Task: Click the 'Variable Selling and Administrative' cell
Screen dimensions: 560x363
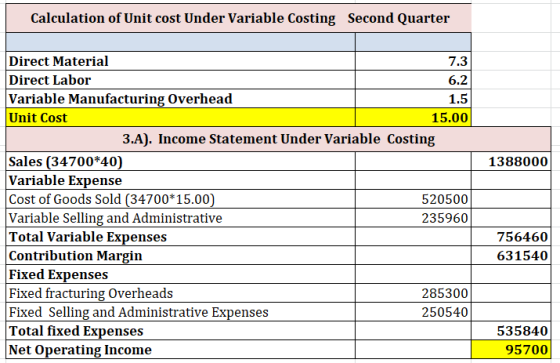Action: (181, 218)
